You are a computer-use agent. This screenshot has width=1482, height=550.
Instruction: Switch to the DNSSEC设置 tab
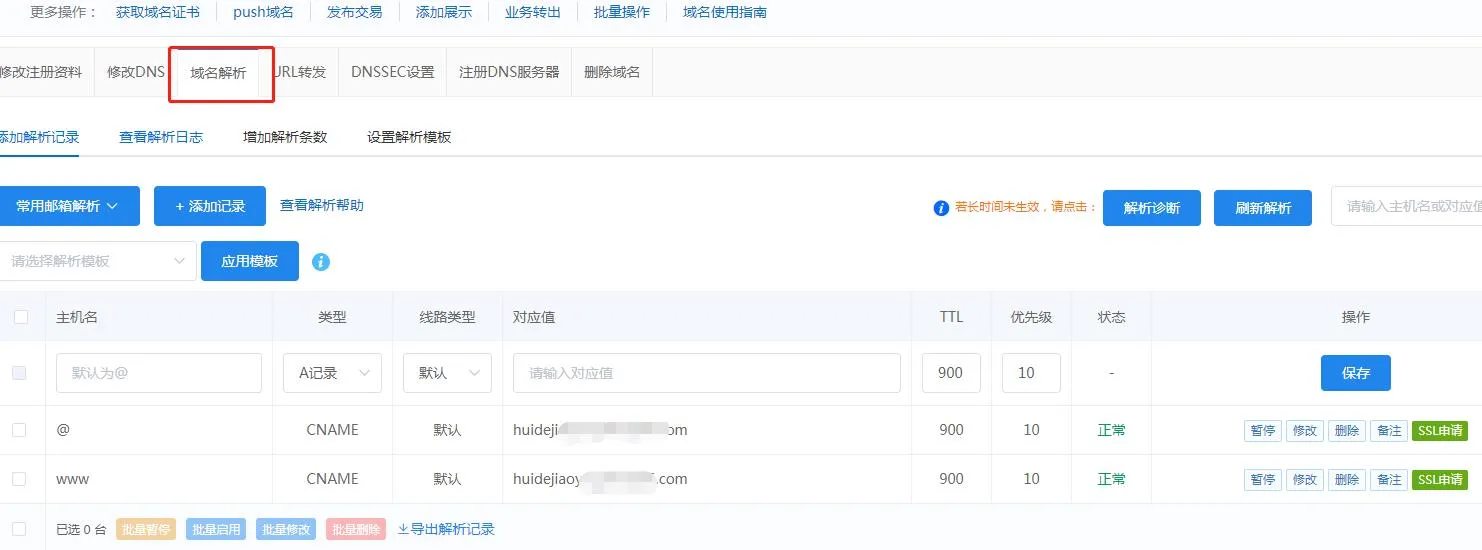click(x=392, y=72)
